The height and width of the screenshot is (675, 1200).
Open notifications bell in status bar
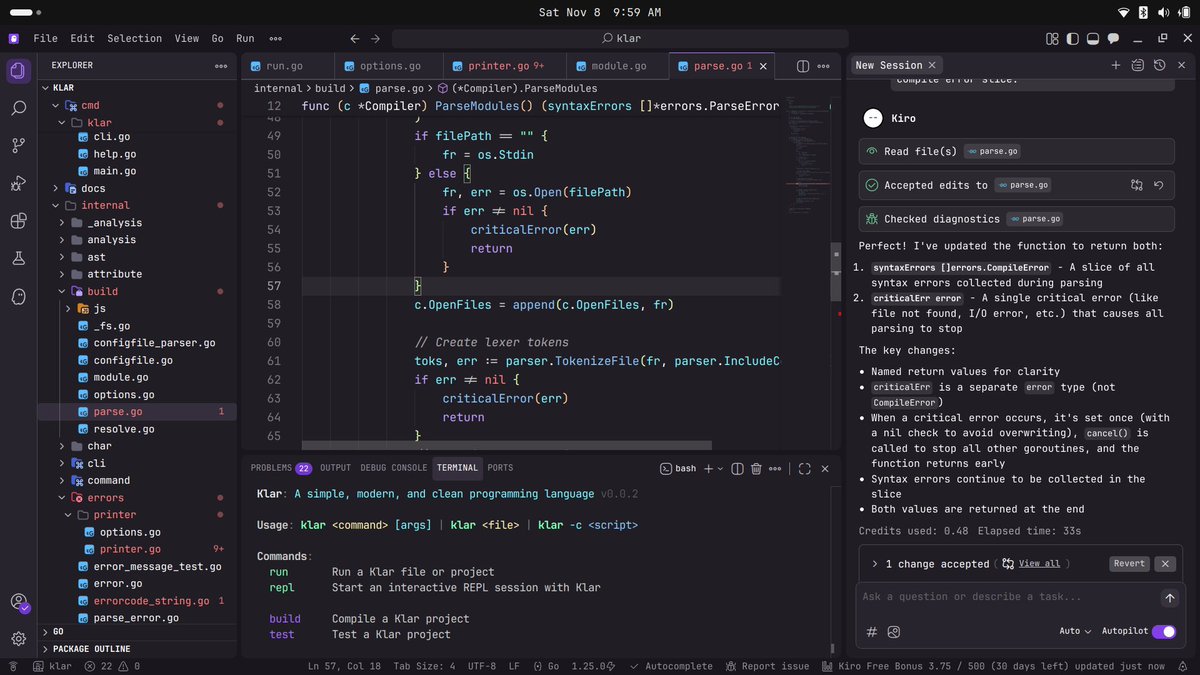point(1182,666)
